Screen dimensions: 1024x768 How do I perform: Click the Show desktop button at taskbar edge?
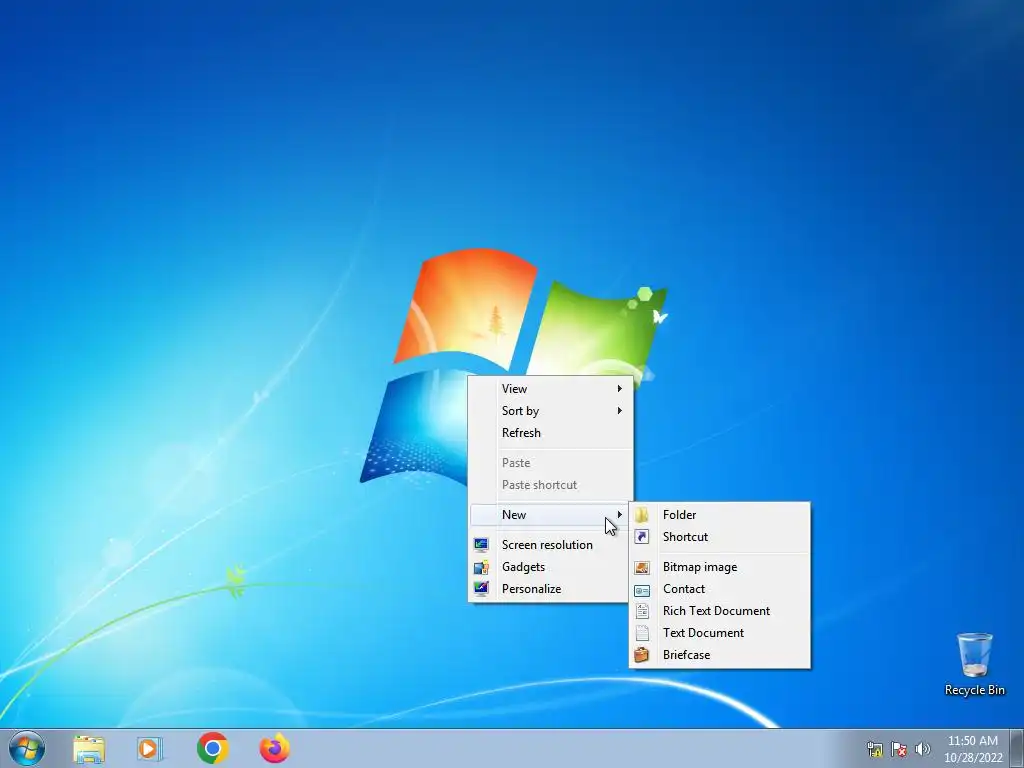pos(1017,749)
